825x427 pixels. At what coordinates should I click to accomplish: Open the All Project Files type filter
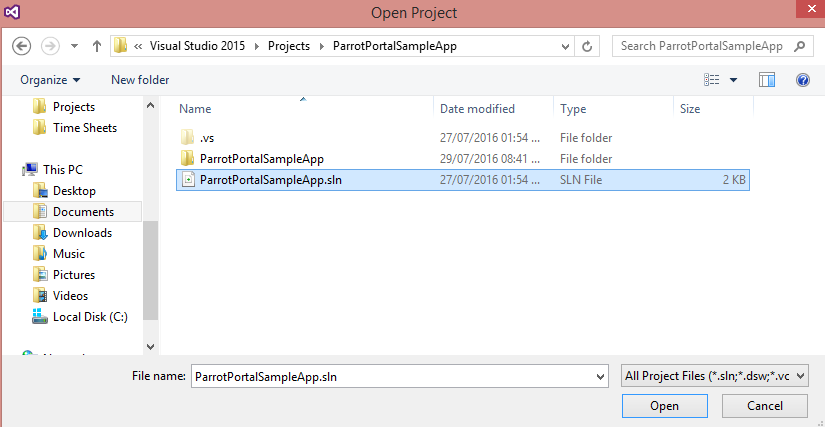pyautogui.click(x=715, y=377)
